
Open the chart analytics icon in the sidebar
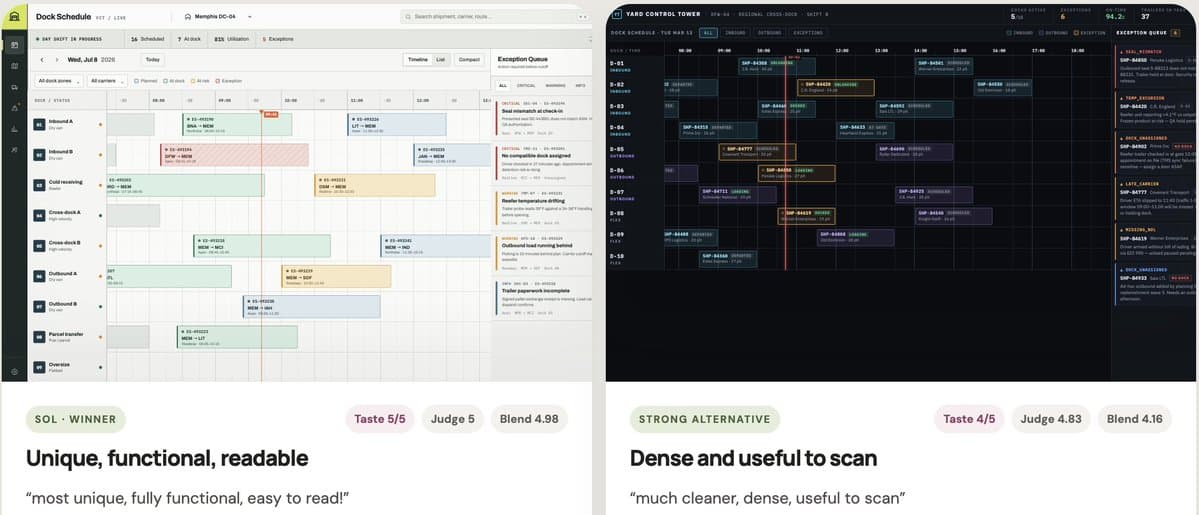click(15, 129)
